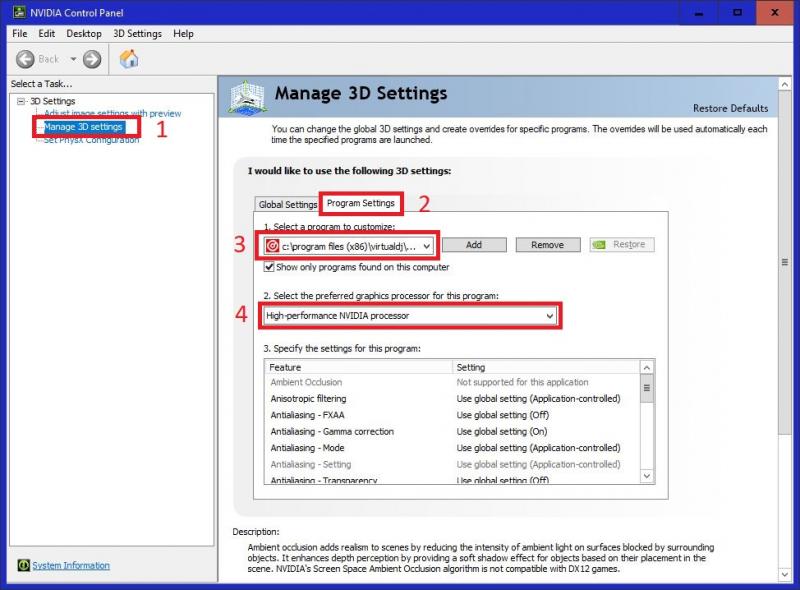Click the Antialiasing - Mode setting value
Image resolution: width=800 pixels, height=590 pixels.
[538, 448]
